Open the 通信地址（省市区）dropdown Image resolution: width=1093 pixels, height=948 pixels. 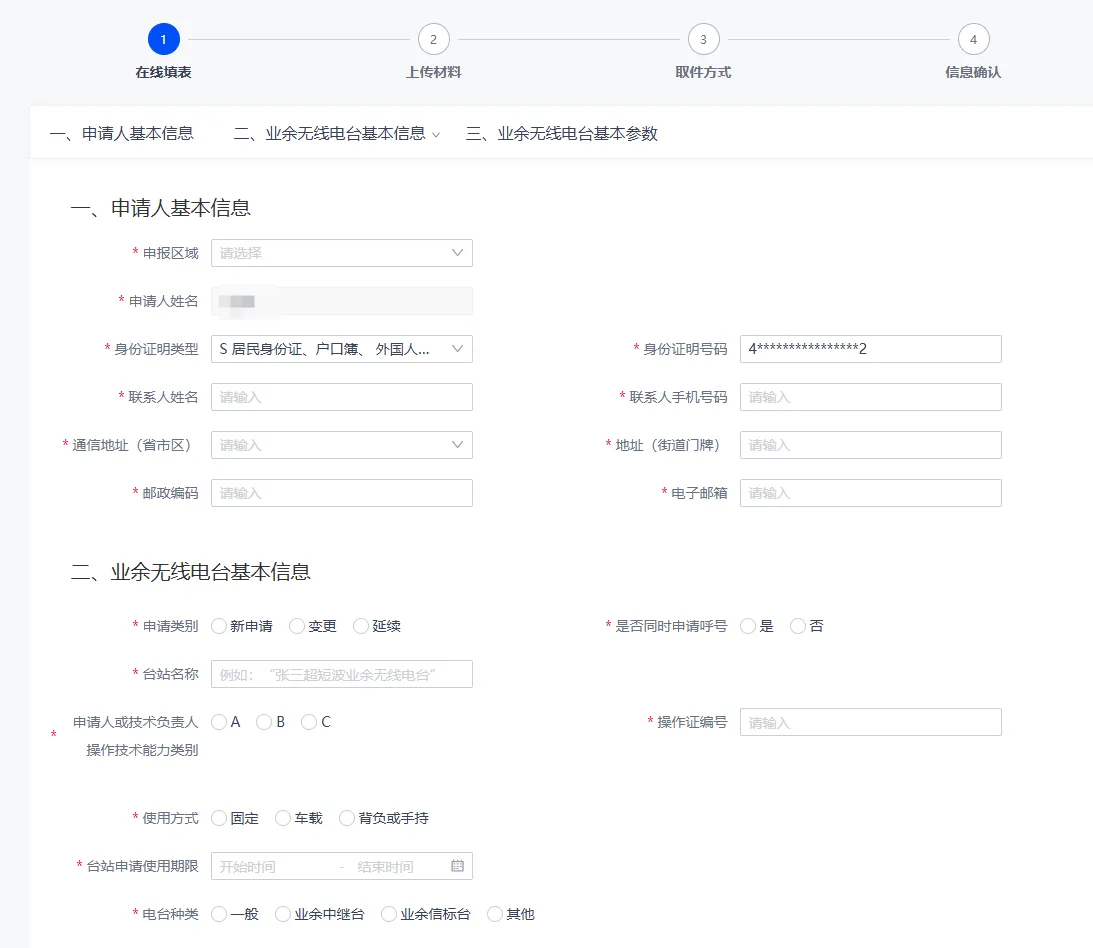coord(341,444)
